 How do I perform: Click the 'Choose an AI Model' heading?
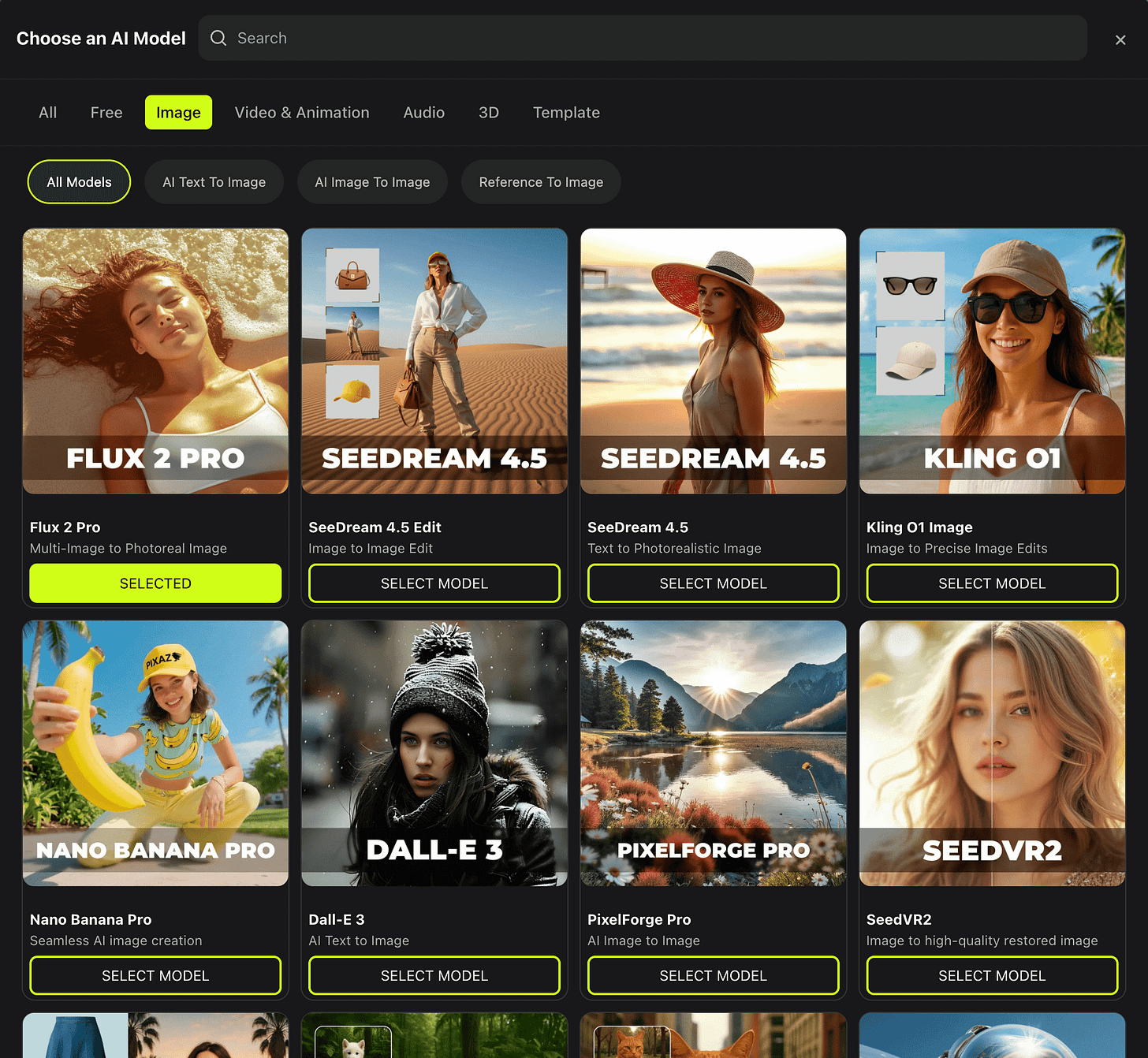(101, 38)
